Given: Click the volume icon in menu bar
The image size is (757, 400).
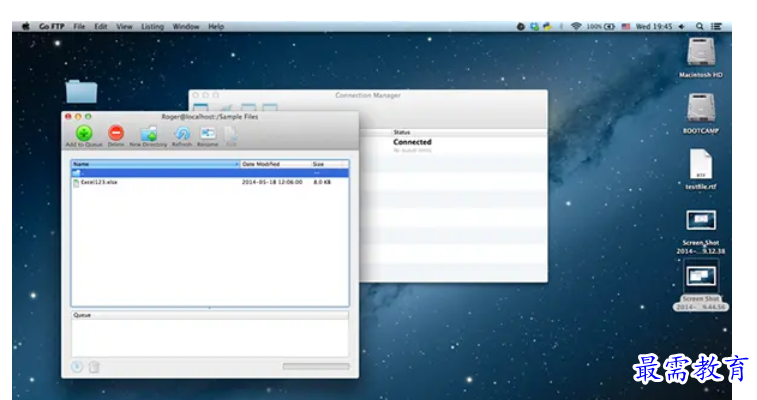Looking at the screenshot, I should (682, 27).
